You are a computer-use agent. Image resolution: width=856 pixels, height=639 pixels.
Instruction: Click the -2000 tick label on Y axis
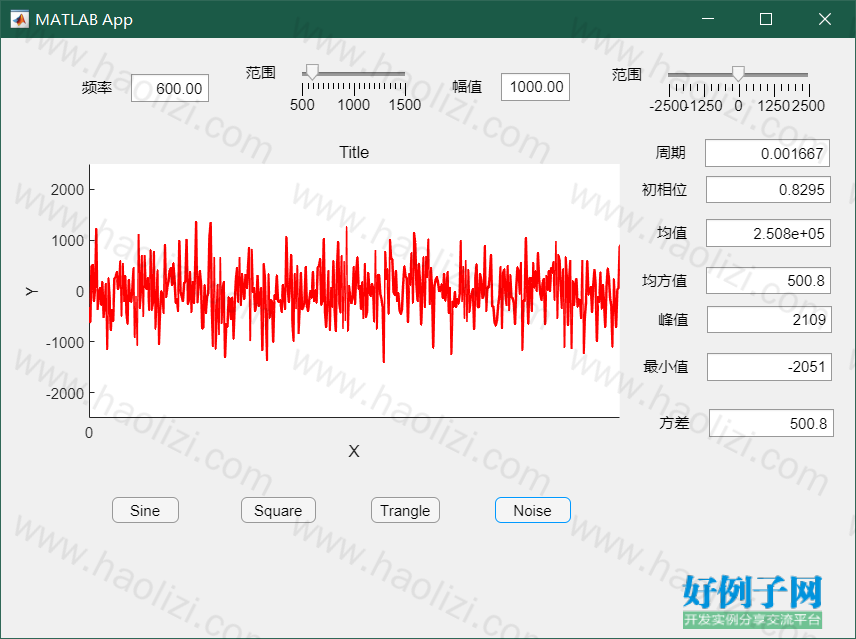[64, 393]
